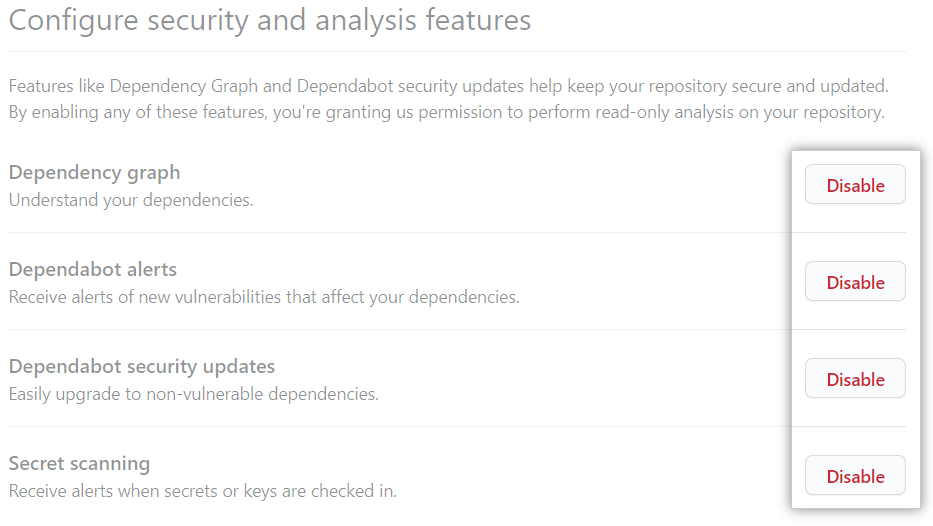Viewport: 933px width, 526px height.
Task: Click the Dependabot security updates heading
Action: [x=141, y=366]
